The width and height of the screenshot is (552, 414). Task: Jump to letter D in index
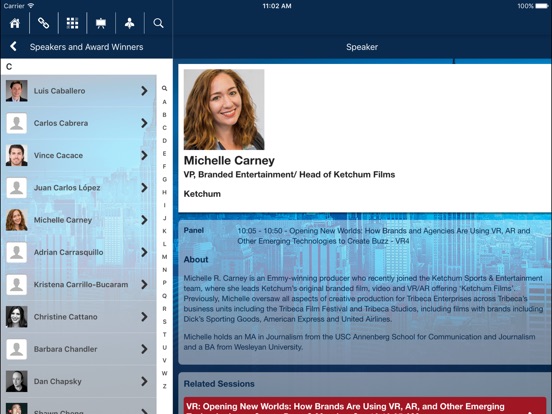(164, 140)
